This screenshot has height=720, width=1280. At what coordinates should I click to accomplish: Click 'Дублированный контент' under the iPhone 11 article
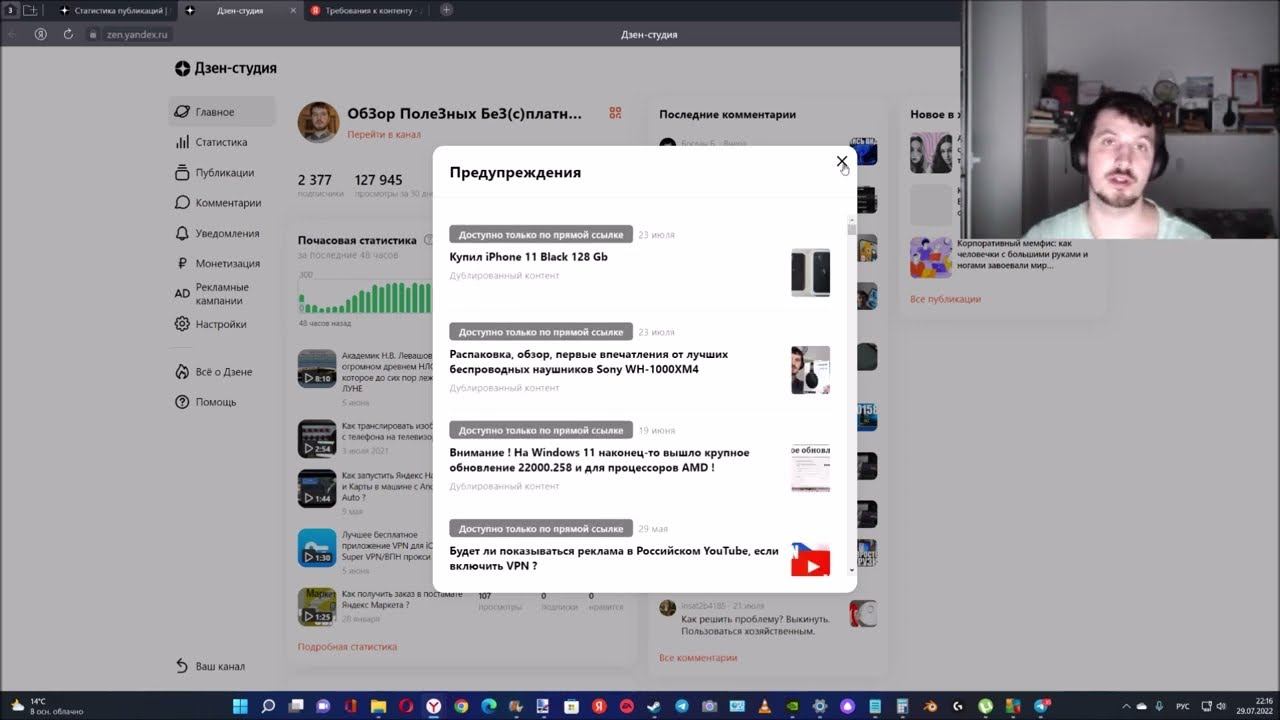504,276
